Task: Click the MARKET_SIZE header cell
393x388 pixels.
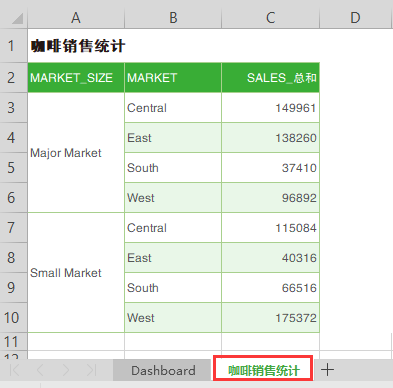Action: (x=76, y=77)
